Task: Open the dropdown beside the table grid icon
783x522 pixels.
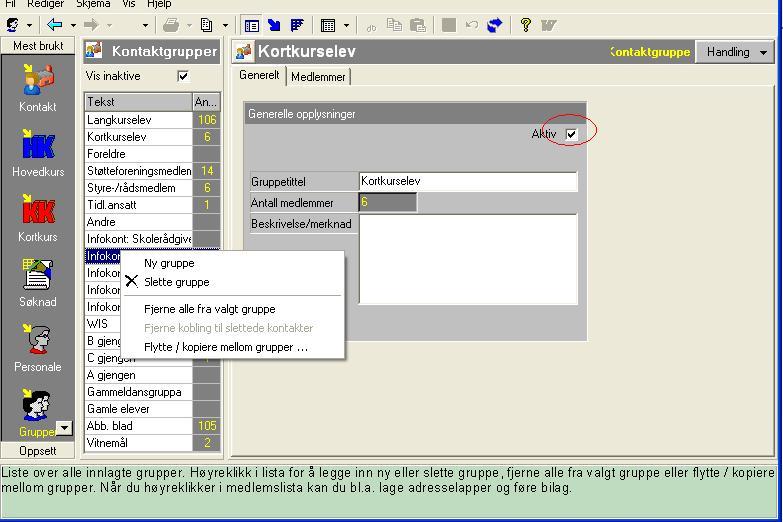Action: pyautogui.click(x=346, y=25)
